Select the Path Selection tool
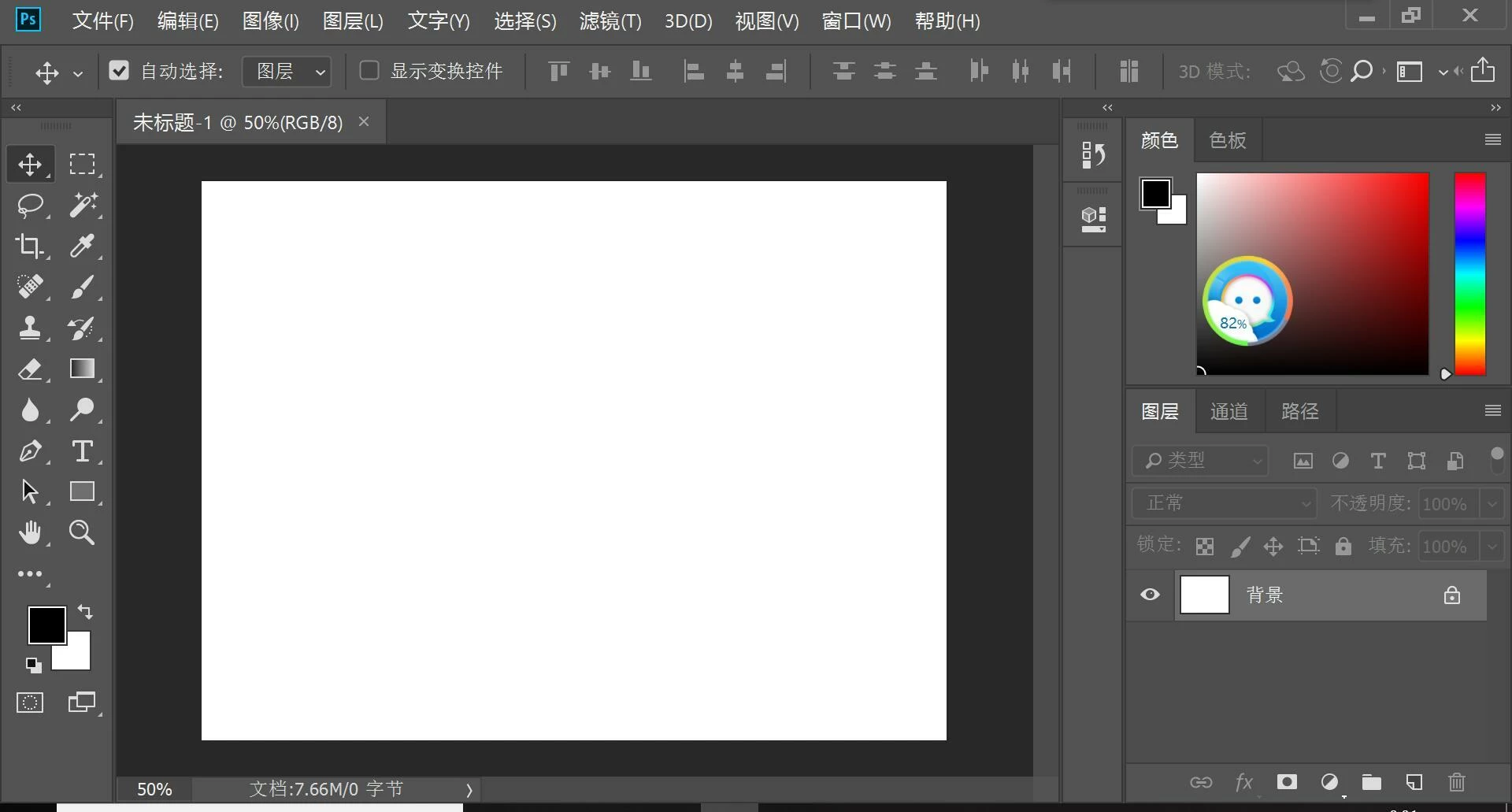Viewport: 1512px width, 812px height. pyautogui.click(x=30, y=491)
